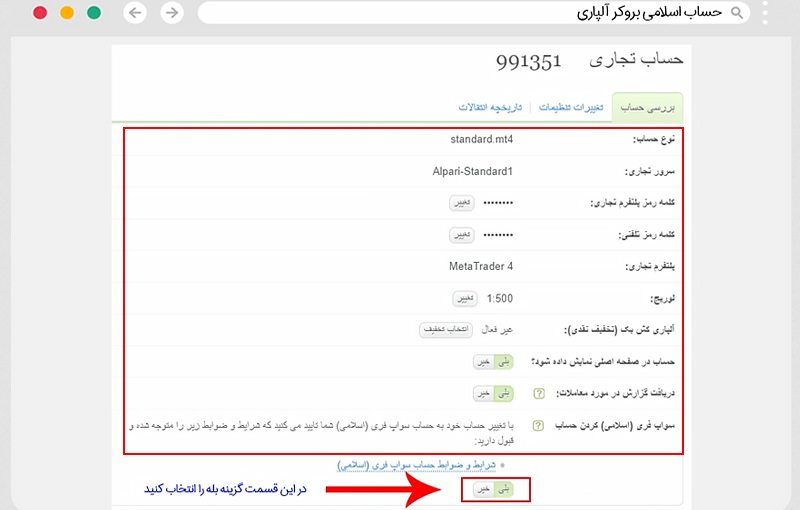Click masked password dots for کلمه رمز پلتفرم تجاری
This screenshot has width=800, height=510.
(x=498, y=203)
